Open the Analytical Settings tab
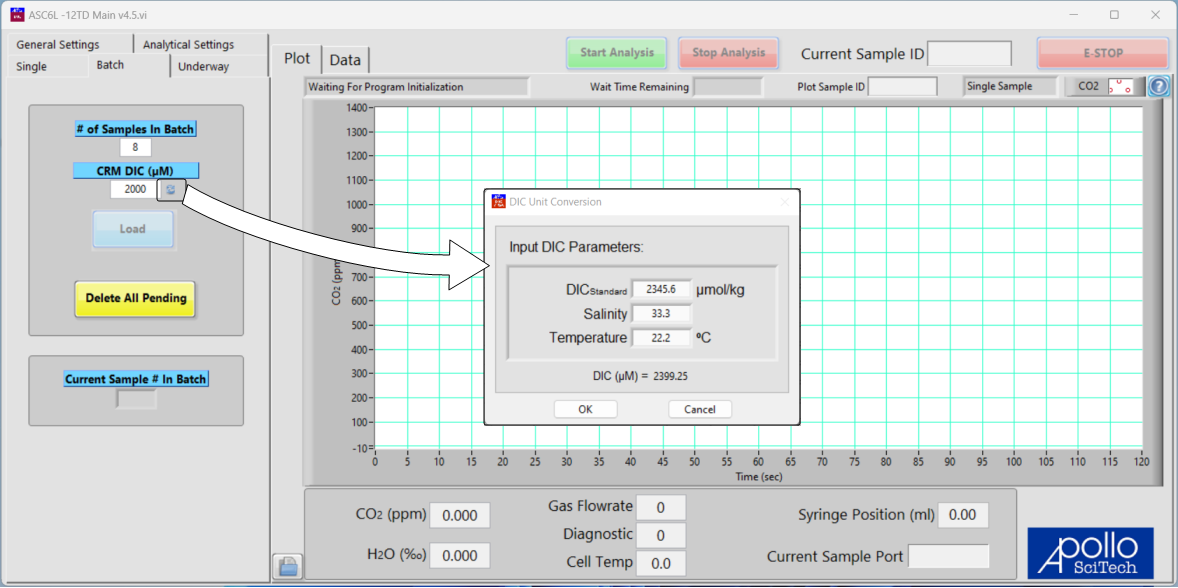1178x588 pixels. 188,44
